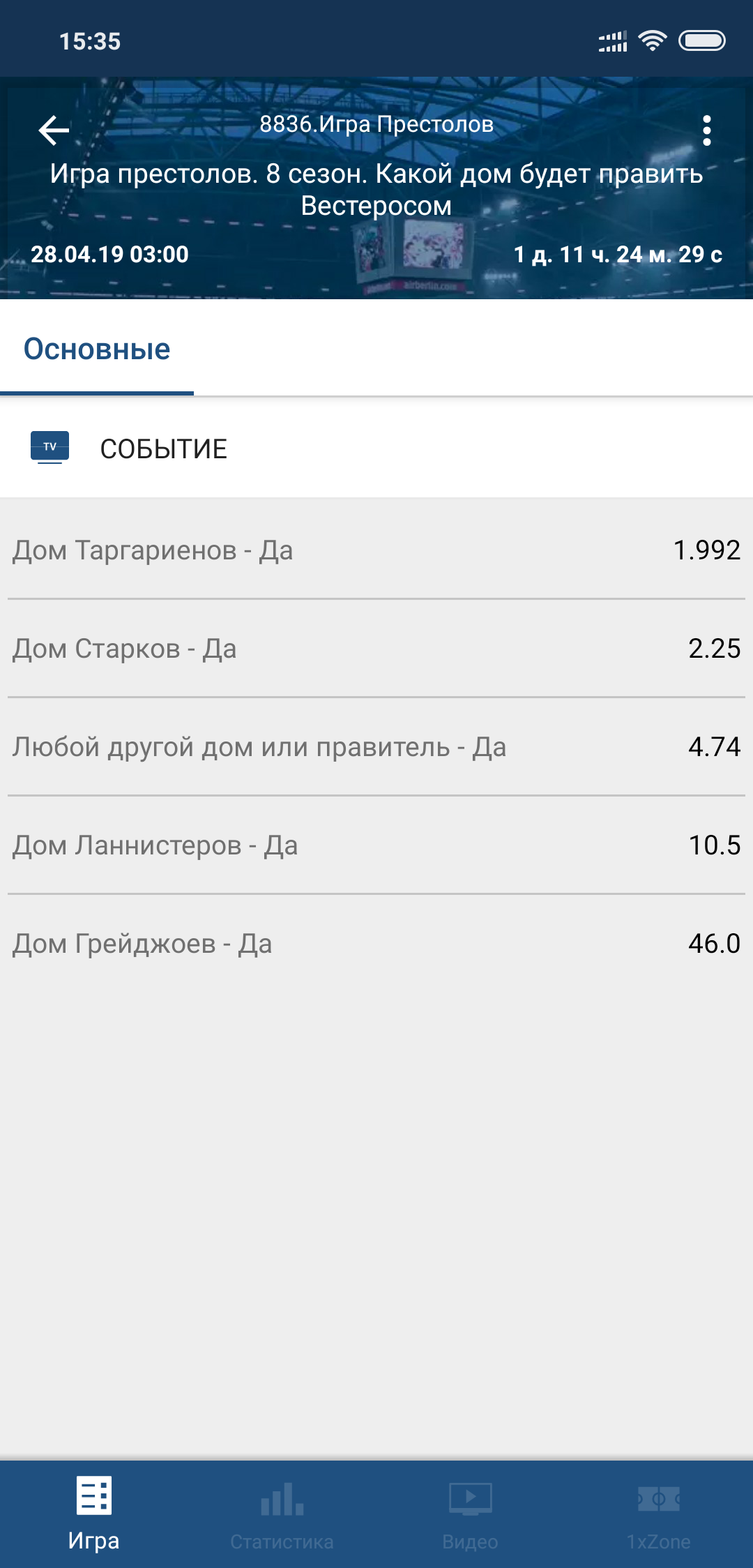Select the Основные tab
This screenshot has height=1568, width=753.
[97, 349]
